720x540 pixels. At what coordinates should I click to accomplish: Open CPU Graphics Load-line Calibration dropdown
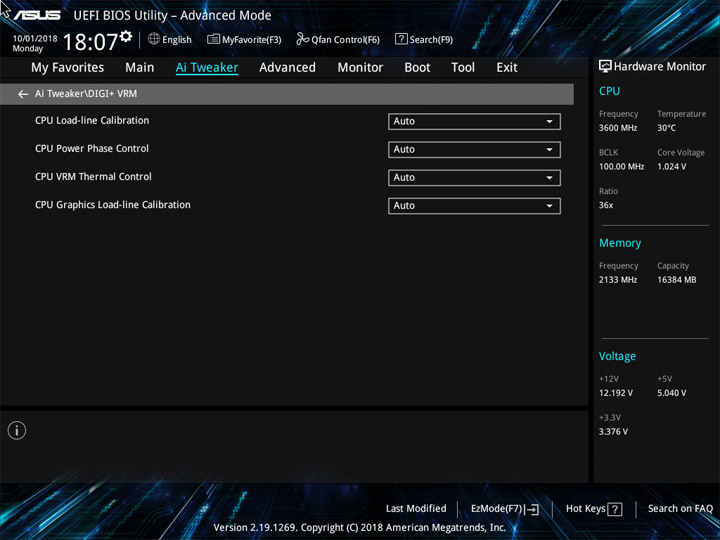[474, 206]
